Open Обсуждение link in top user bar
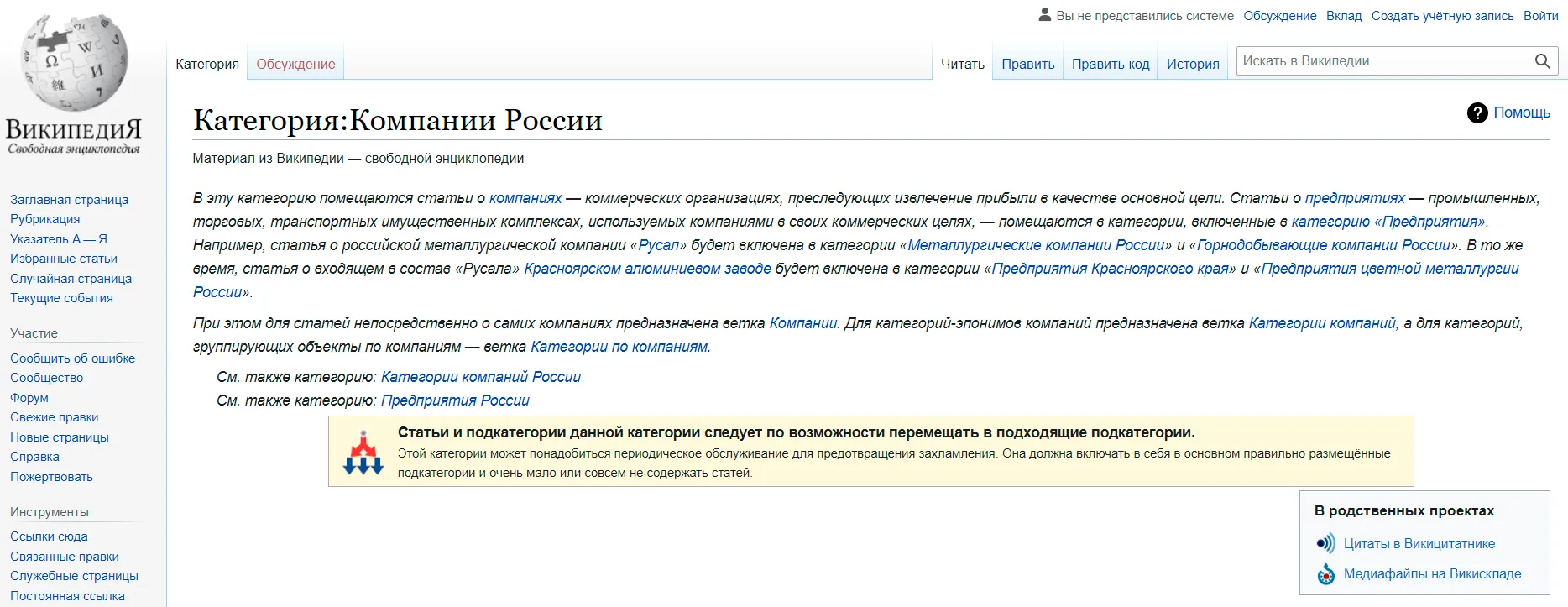 point(1280,16)
